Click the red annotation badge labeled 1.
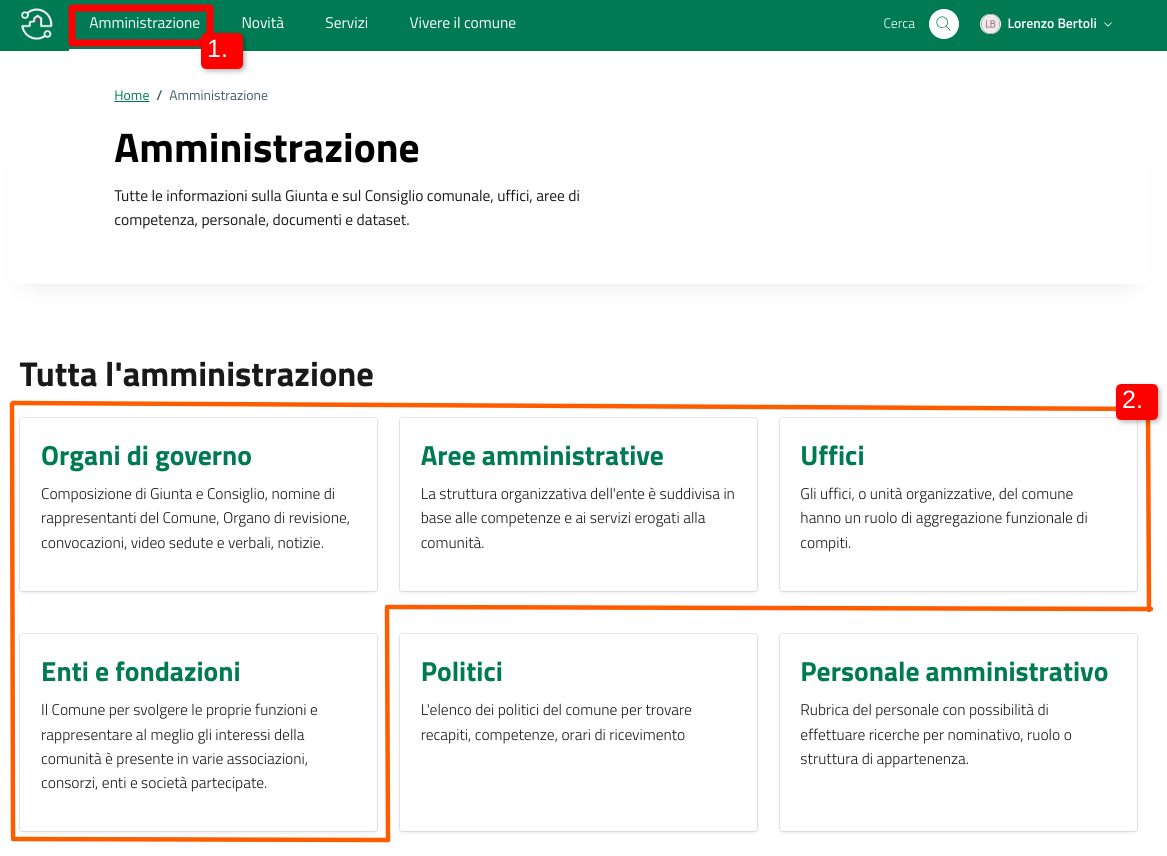 [222, 51]
